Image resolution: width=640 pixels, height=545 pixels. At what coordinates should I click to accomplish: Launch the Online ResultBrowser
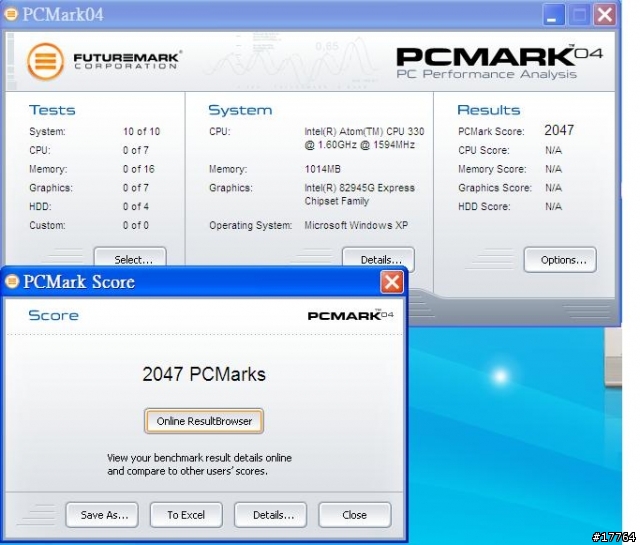coord(204,421)
